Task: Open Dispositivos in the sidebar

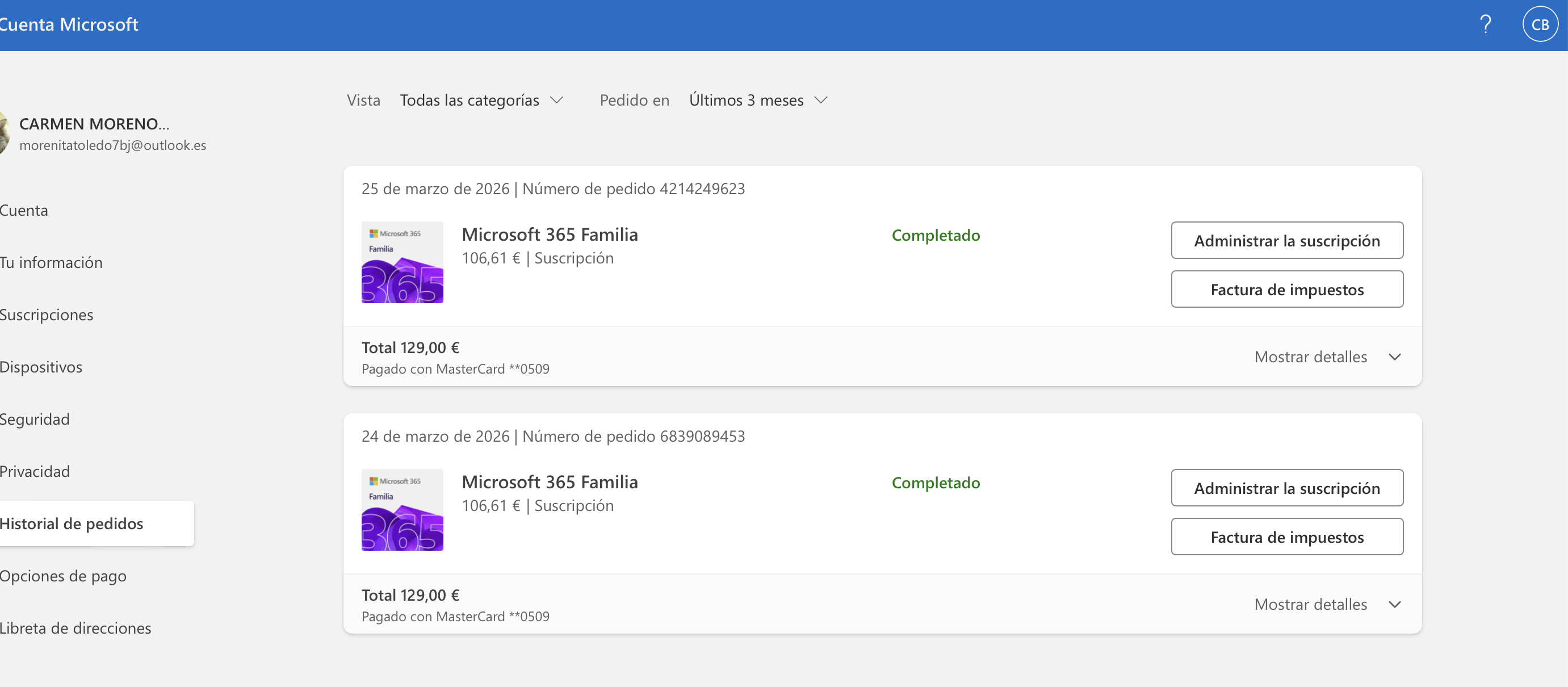Action: 41,367
